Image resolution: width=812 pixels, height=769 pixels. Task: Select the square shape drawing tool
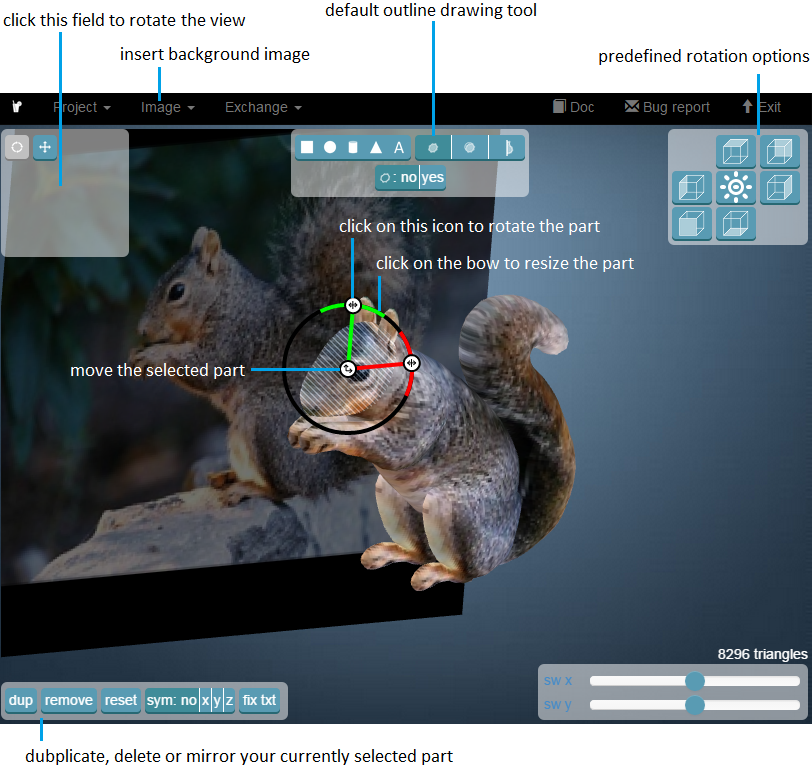307,147
